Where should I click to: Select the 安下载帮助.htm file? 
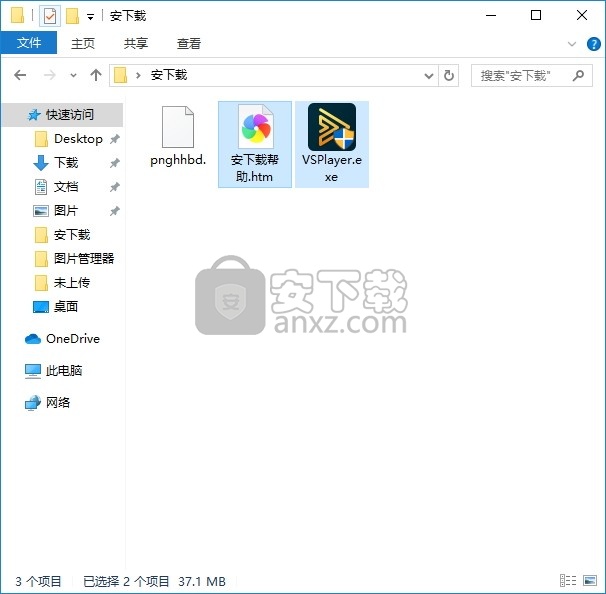pos(255,145)
